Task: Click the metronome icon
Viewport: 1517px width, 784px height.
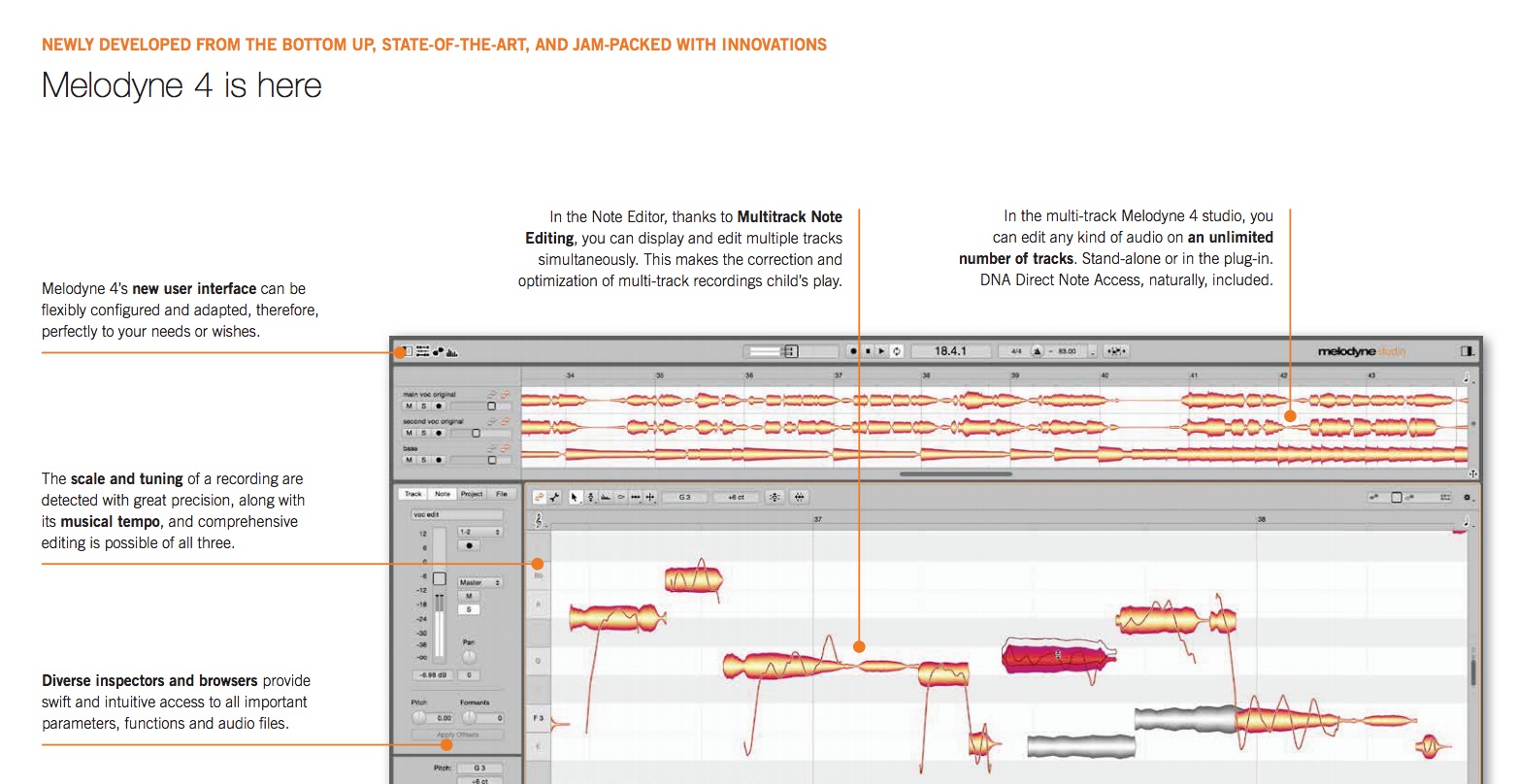Action: [x=1037, y=351]
